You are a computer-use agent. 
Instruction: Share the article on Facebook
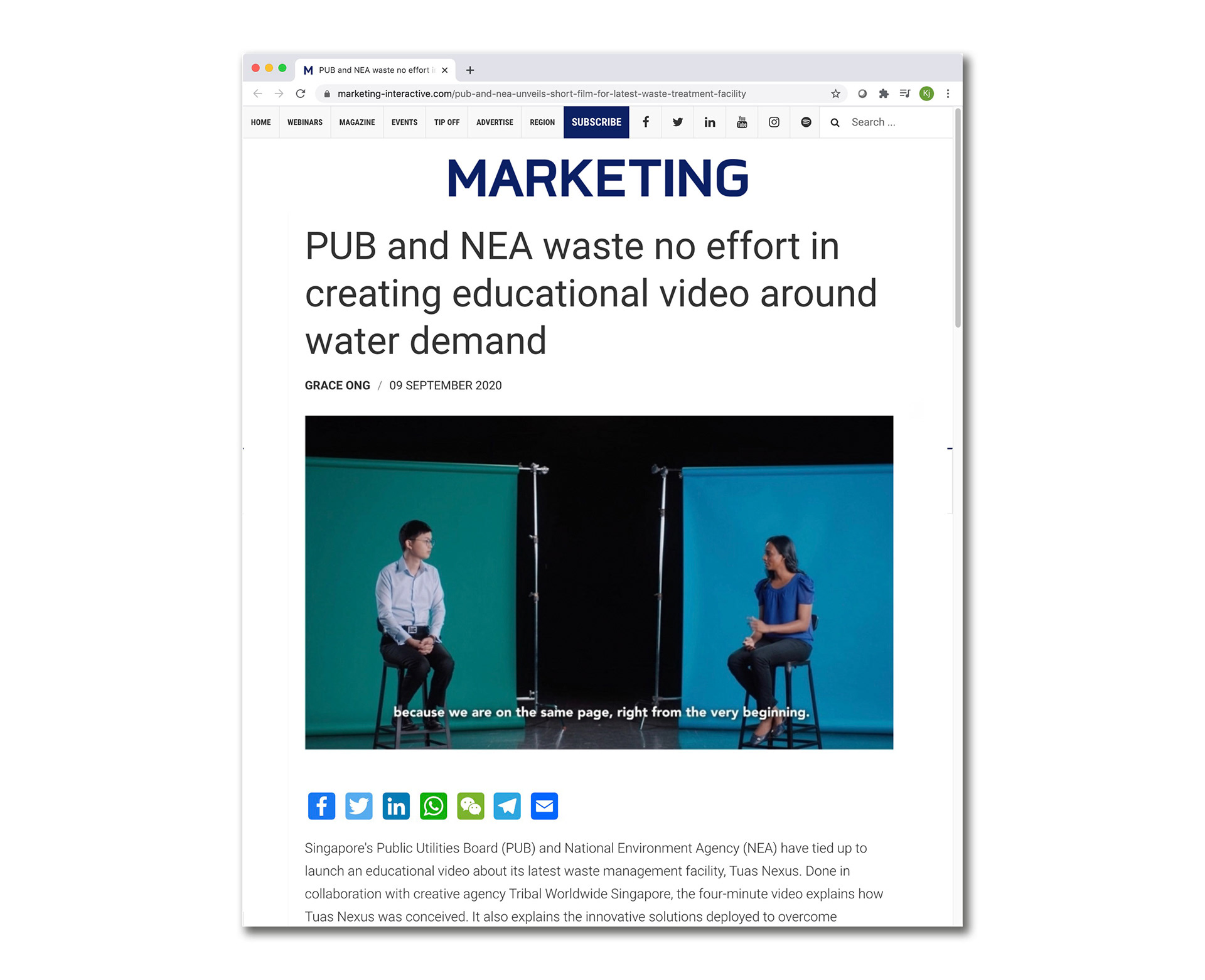coord(321,806)
